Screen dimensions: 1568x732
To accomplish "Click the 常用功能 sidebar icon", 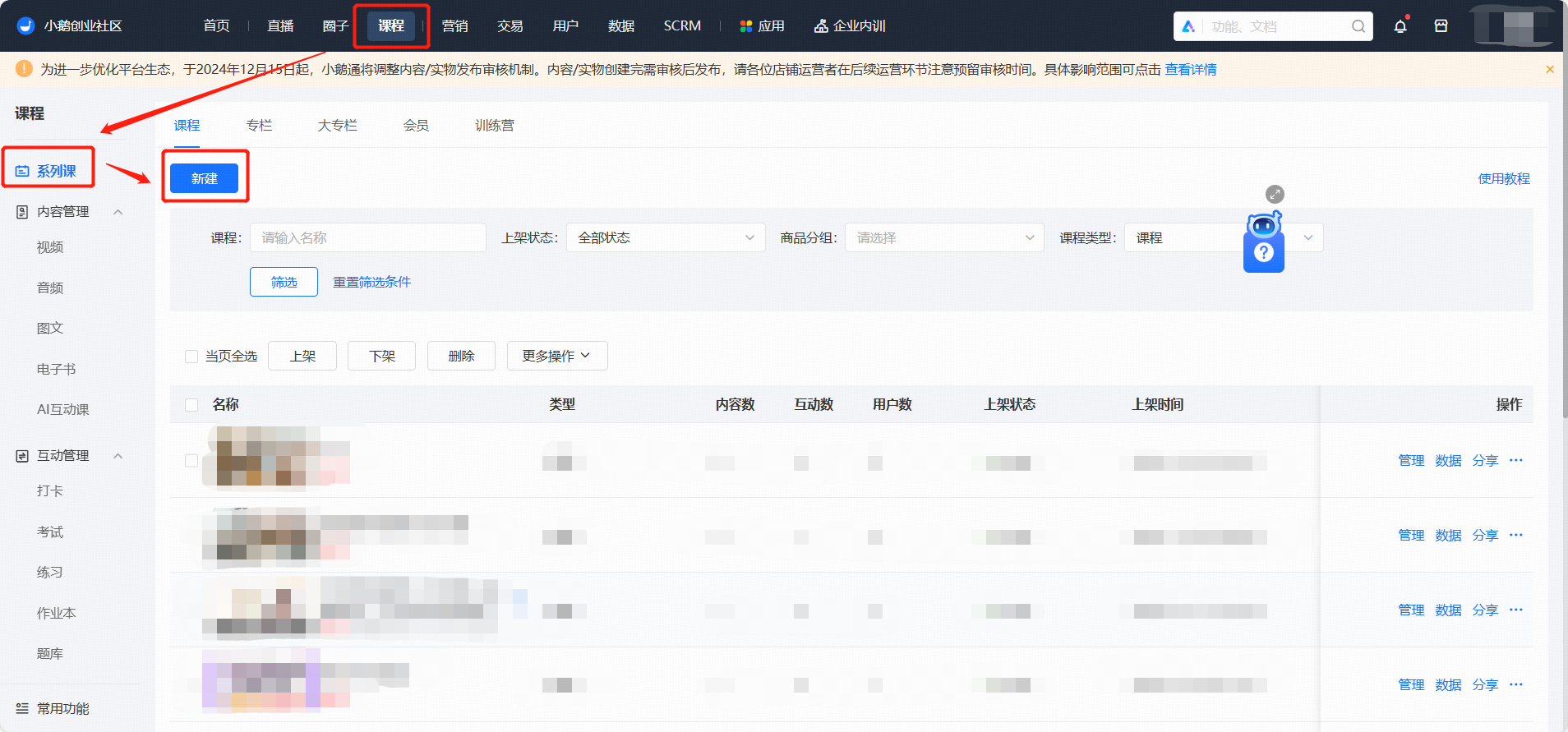I will point(22,708).
